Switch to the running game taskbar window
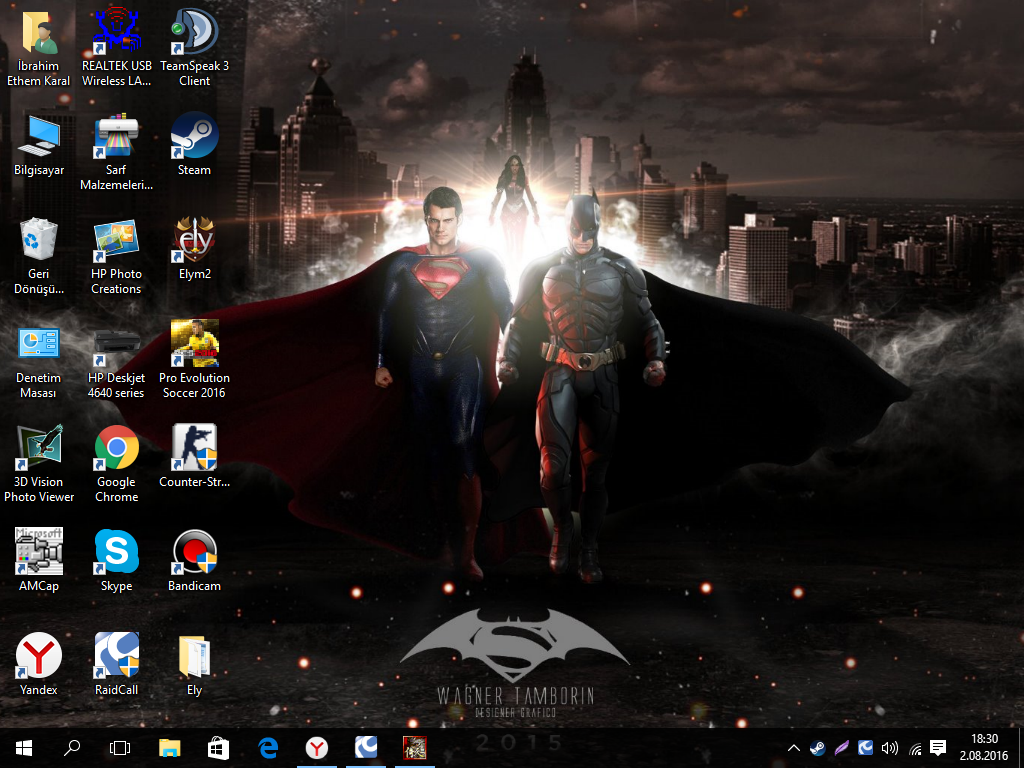 tap(415, 748)
